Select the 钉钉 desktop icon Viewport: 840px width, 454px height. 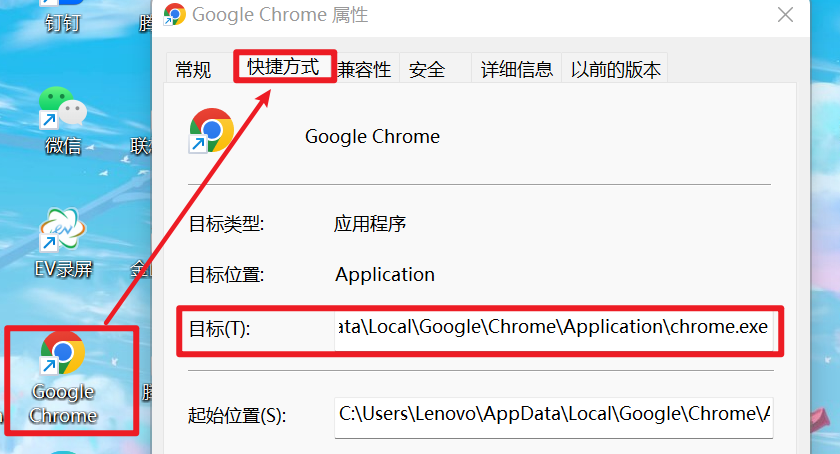[63, 16]
